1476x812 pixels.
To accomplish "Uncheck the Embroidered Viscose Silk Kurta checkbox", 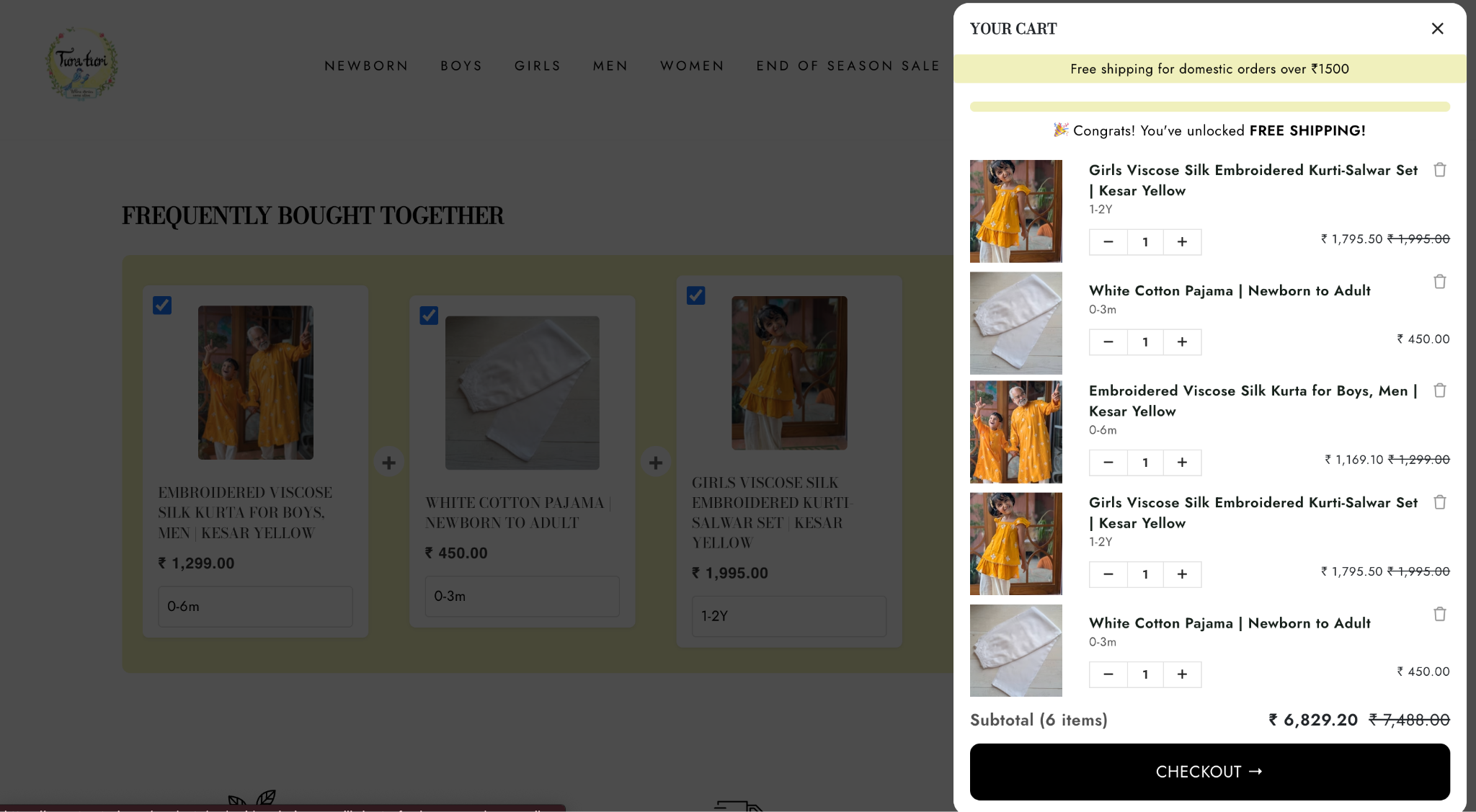I will 162,305.
